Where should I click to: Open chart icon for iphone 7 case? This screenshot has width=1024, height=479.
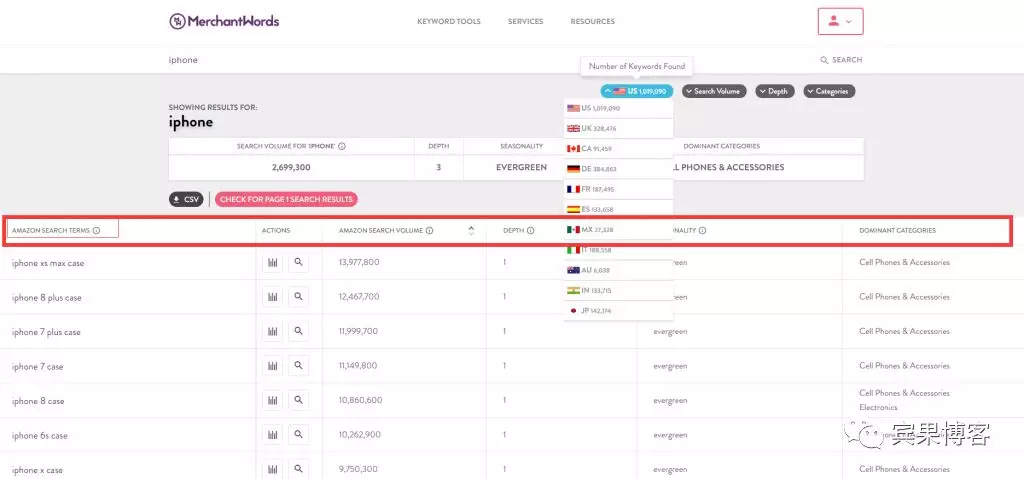272,366
